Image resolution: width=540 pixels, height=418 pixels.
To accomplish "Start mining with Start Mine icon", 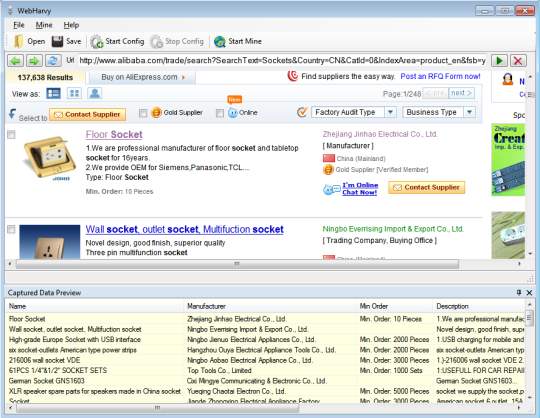I will (x=219, y=42).
